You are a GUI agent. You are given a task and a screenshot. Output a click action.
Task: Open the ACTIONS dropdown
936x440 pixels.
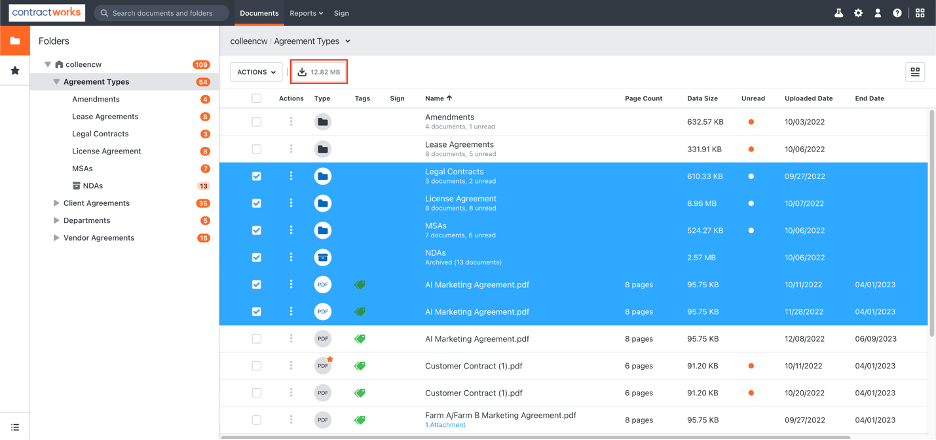pos(256,72)
